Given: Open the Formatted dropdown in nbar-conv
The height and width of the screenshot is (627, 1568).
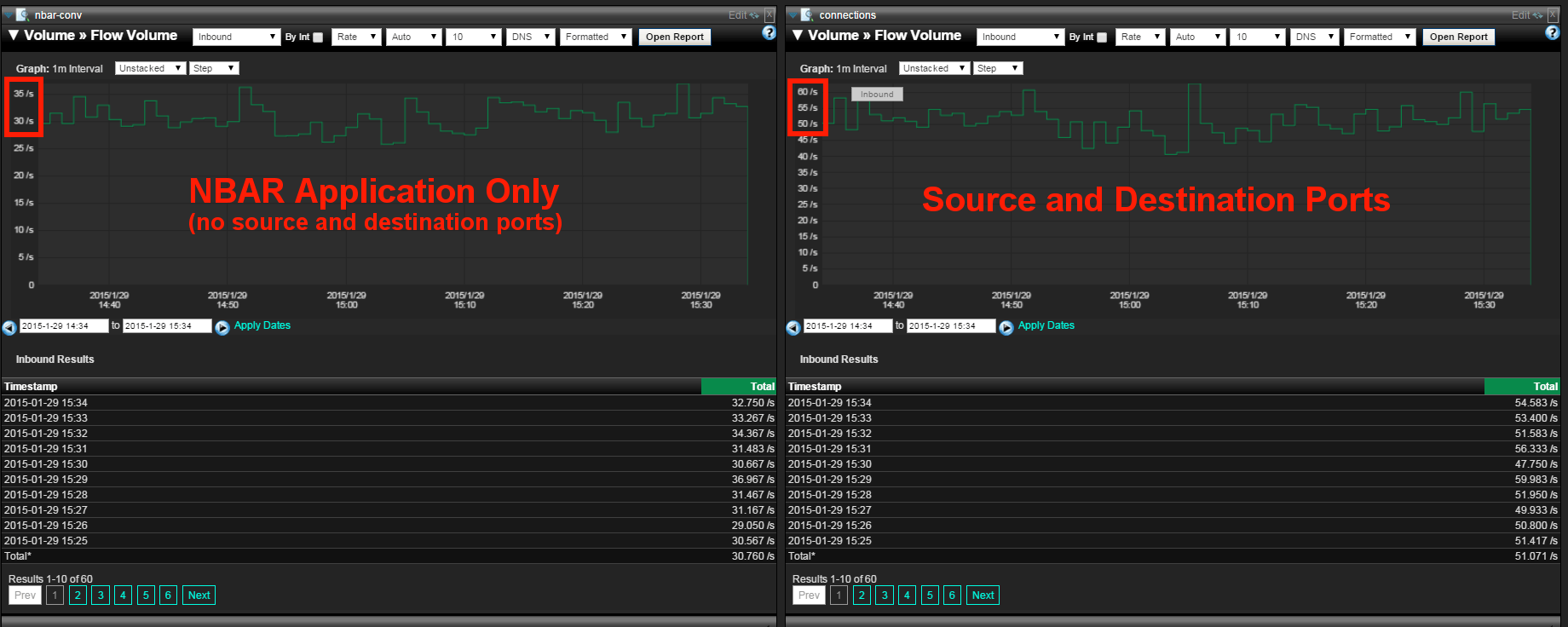Looking at the screenshot, I should [x=596, y=37].
